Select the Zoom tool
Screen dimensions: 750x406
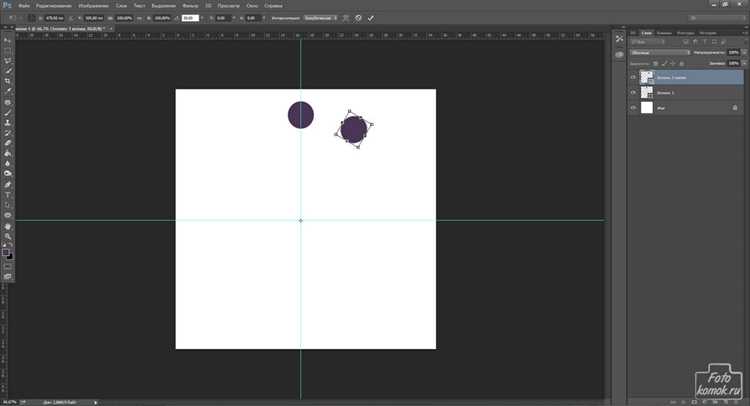click(7, 236)
